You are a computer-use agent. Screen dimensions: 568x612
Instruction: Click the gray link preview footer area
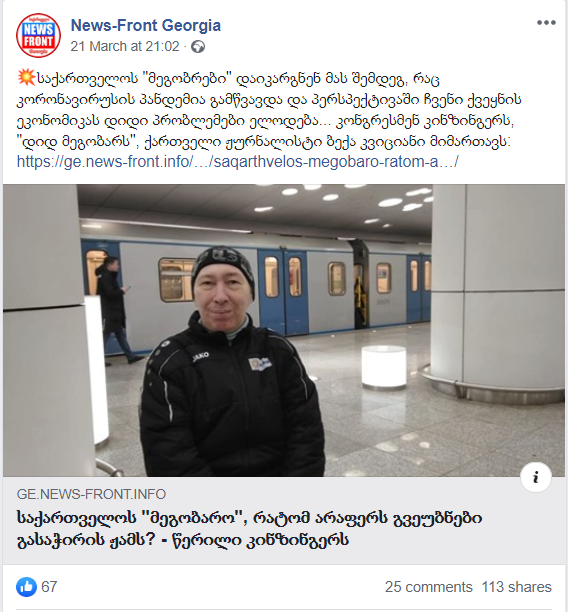tap(284, 520)
